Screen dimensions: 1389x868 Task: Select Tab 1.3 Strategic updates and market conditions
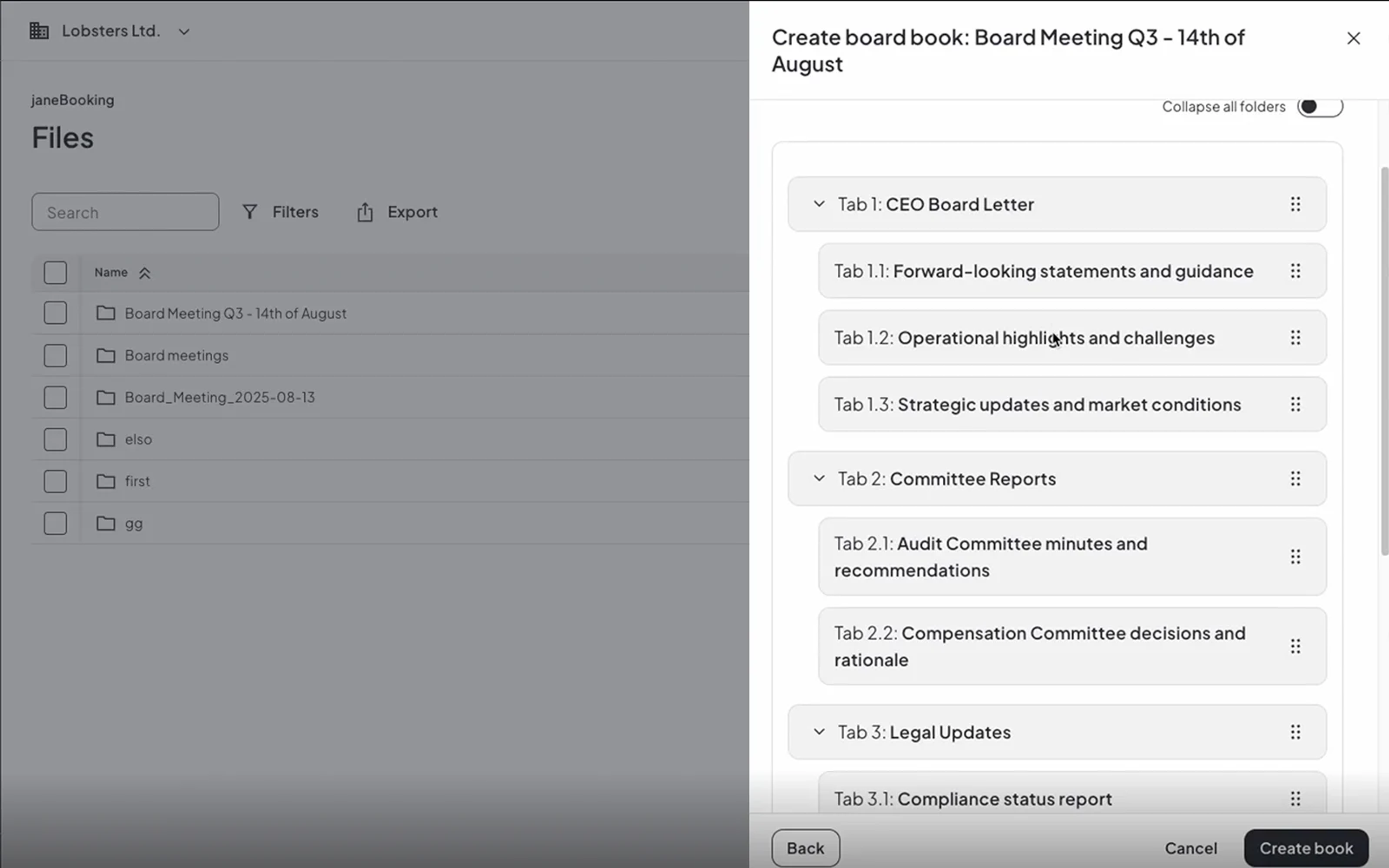(x=1072, y=404)
